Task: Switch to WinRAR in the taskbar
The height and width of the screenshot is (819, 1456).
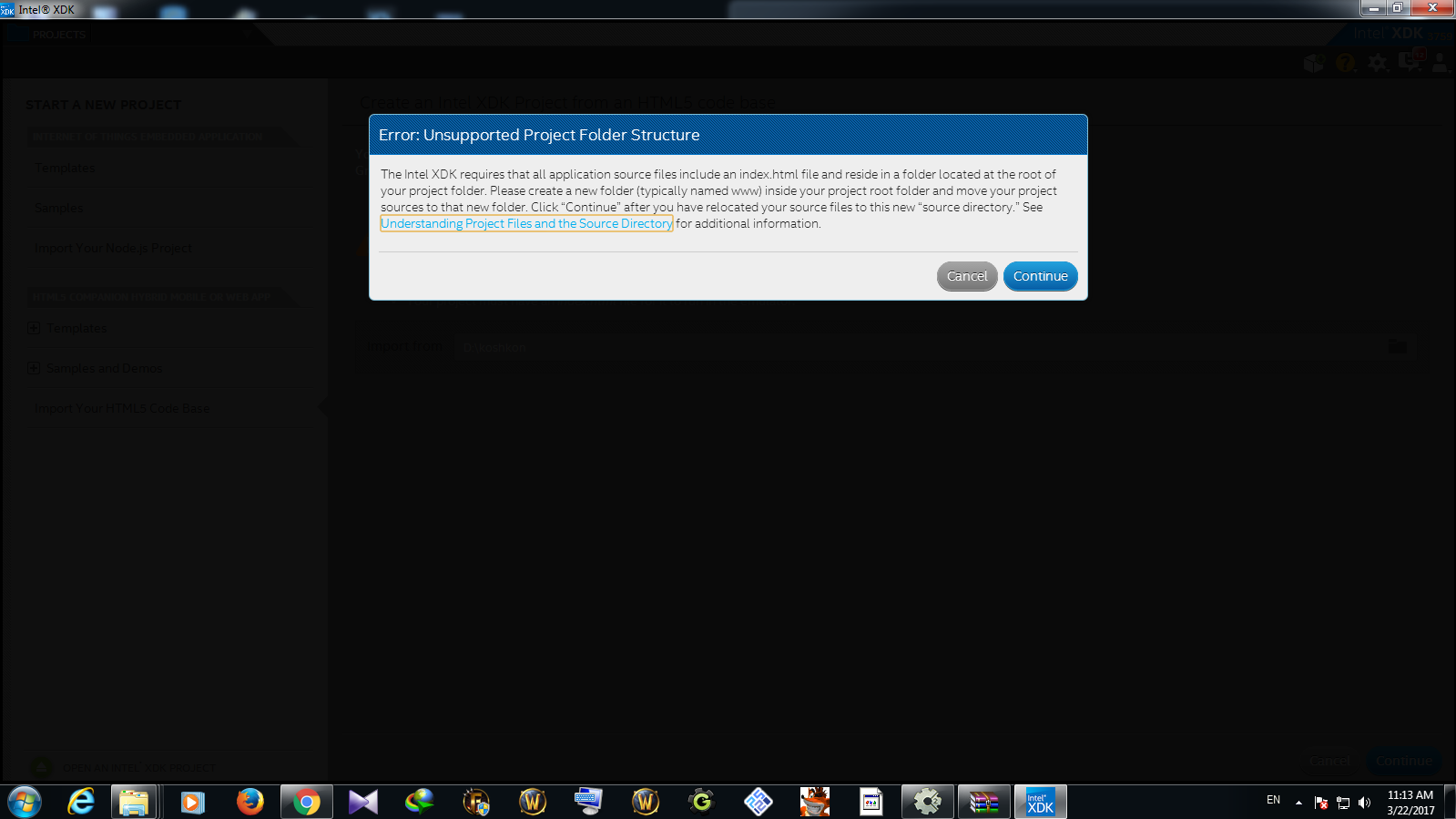Action: point(984,802)
